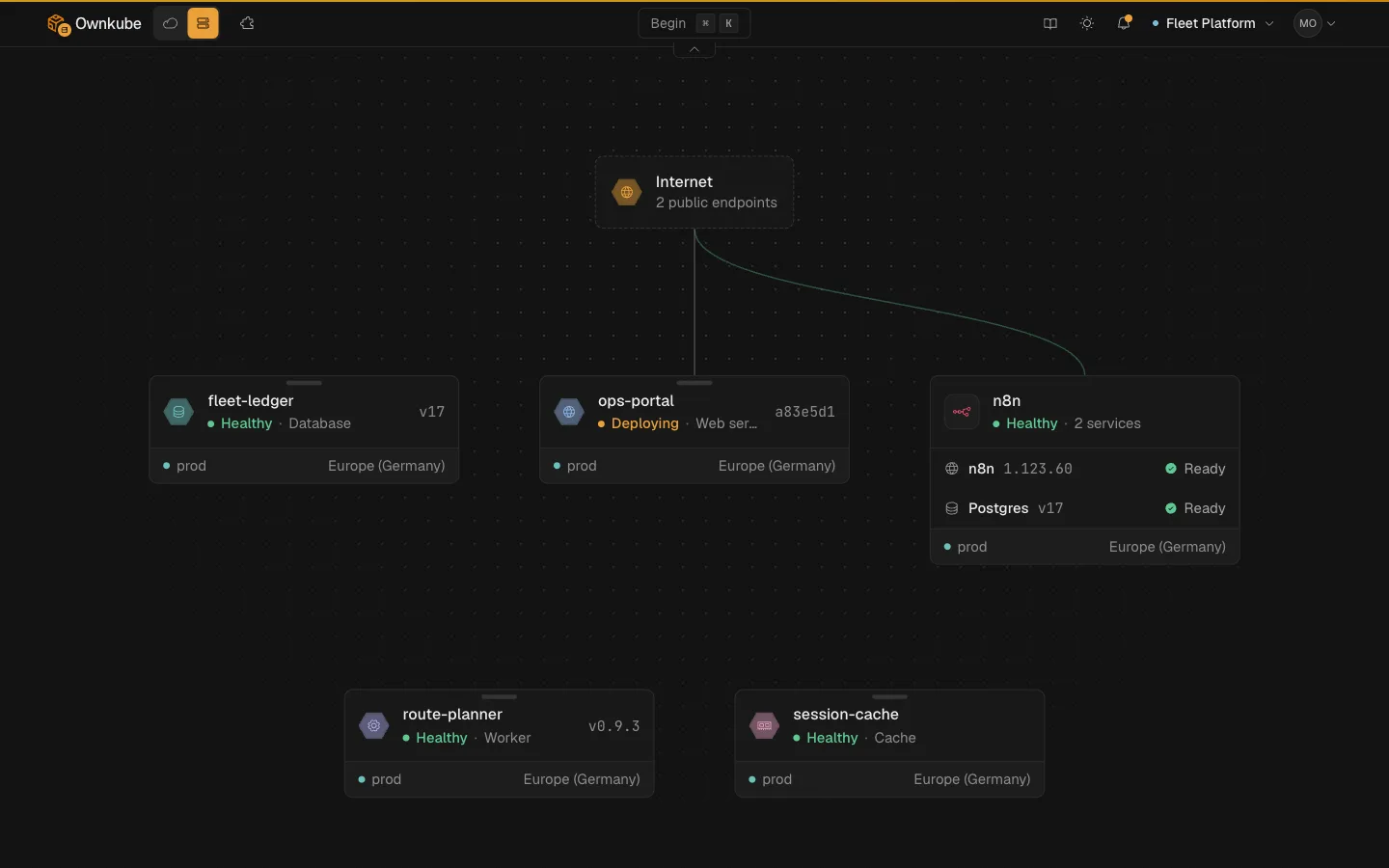Open the notifications bell
Screen dimensions: 1389x868
coord(1124,23)
